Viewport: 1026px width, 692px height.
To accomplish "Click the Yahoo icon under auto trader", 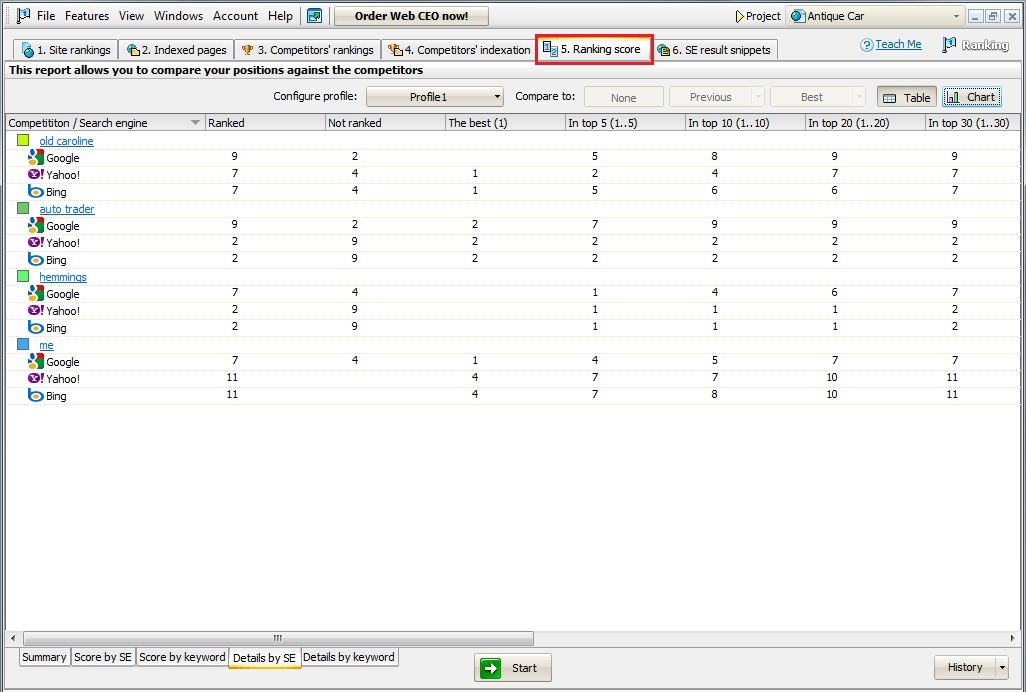I will [36, 242].
